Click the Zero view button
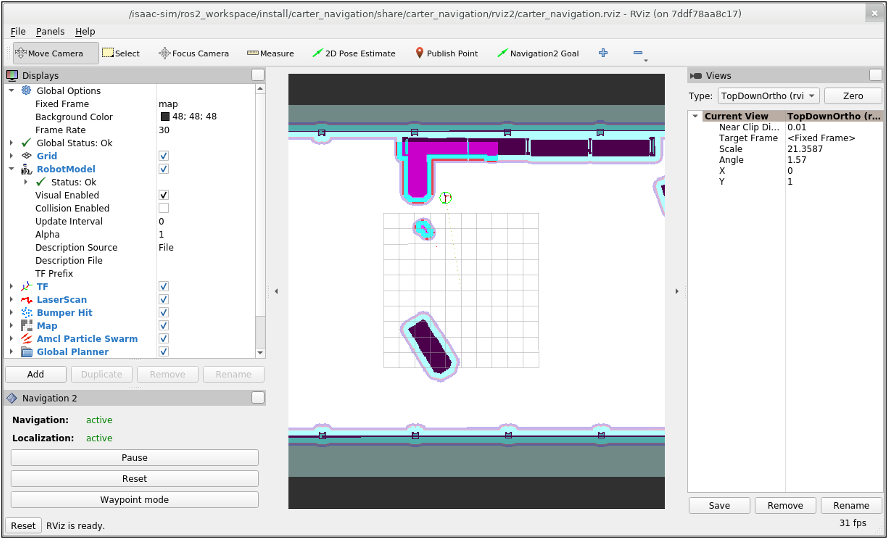 pos(852,96)
